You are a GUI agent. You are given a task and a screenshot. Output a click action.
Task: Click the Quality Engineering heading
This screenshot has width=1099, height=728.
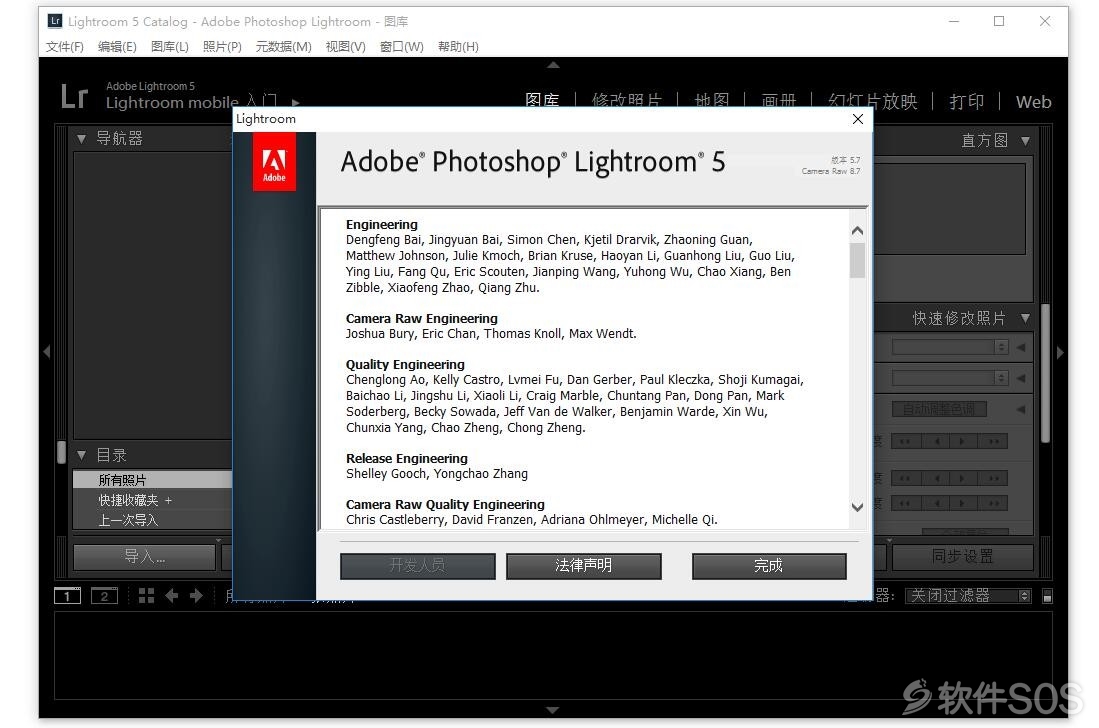click(x=405, y=364)
